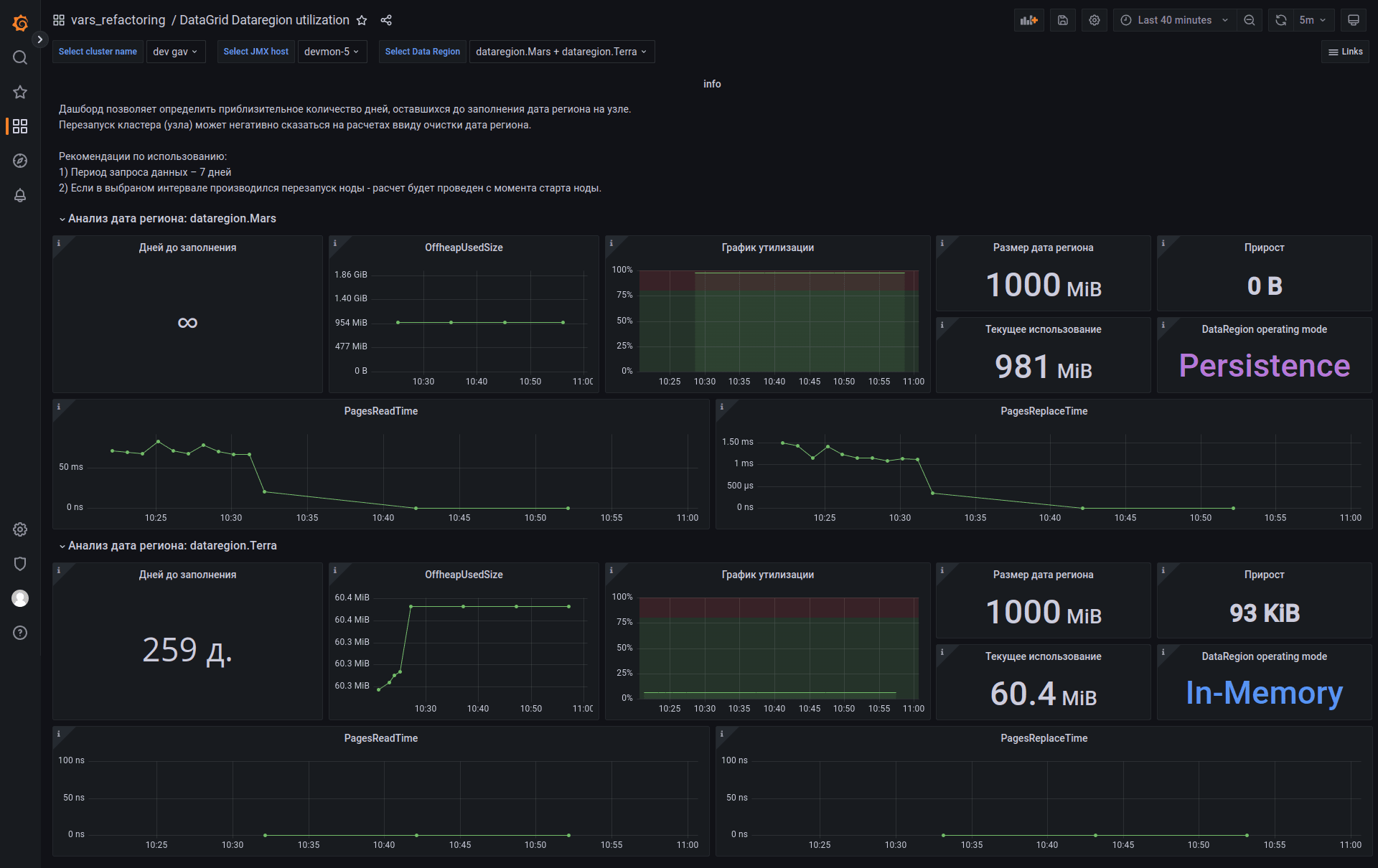Save the dashboard using the save icon
The width and height of the screenshot is (1378, 868).
[1062, 20]
